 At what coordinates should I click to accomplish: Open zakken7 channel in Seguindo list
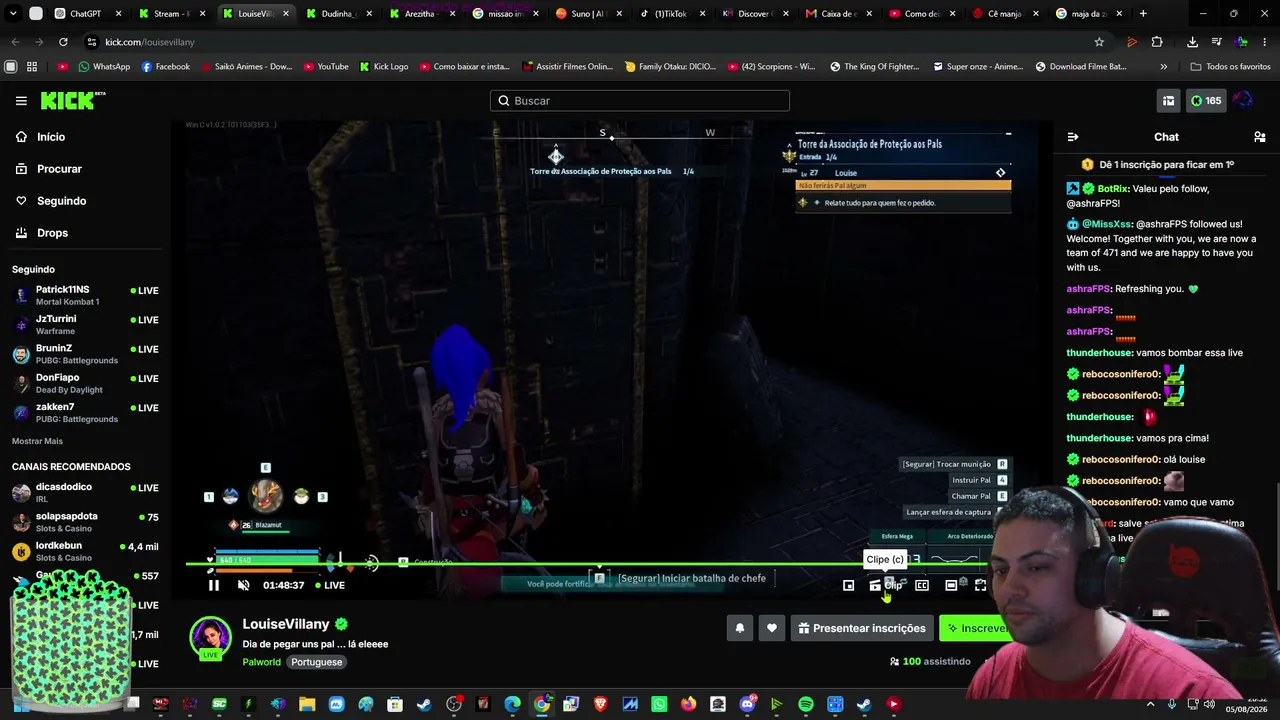pos(85,412)
